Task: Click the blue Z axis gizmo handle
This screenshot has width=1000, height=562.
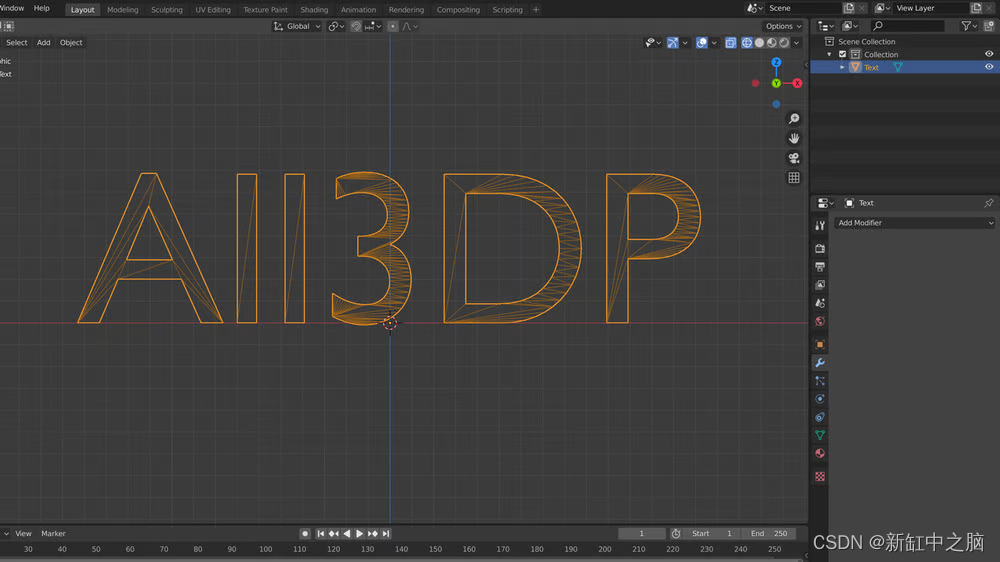Action: click(x=776, y=63)
